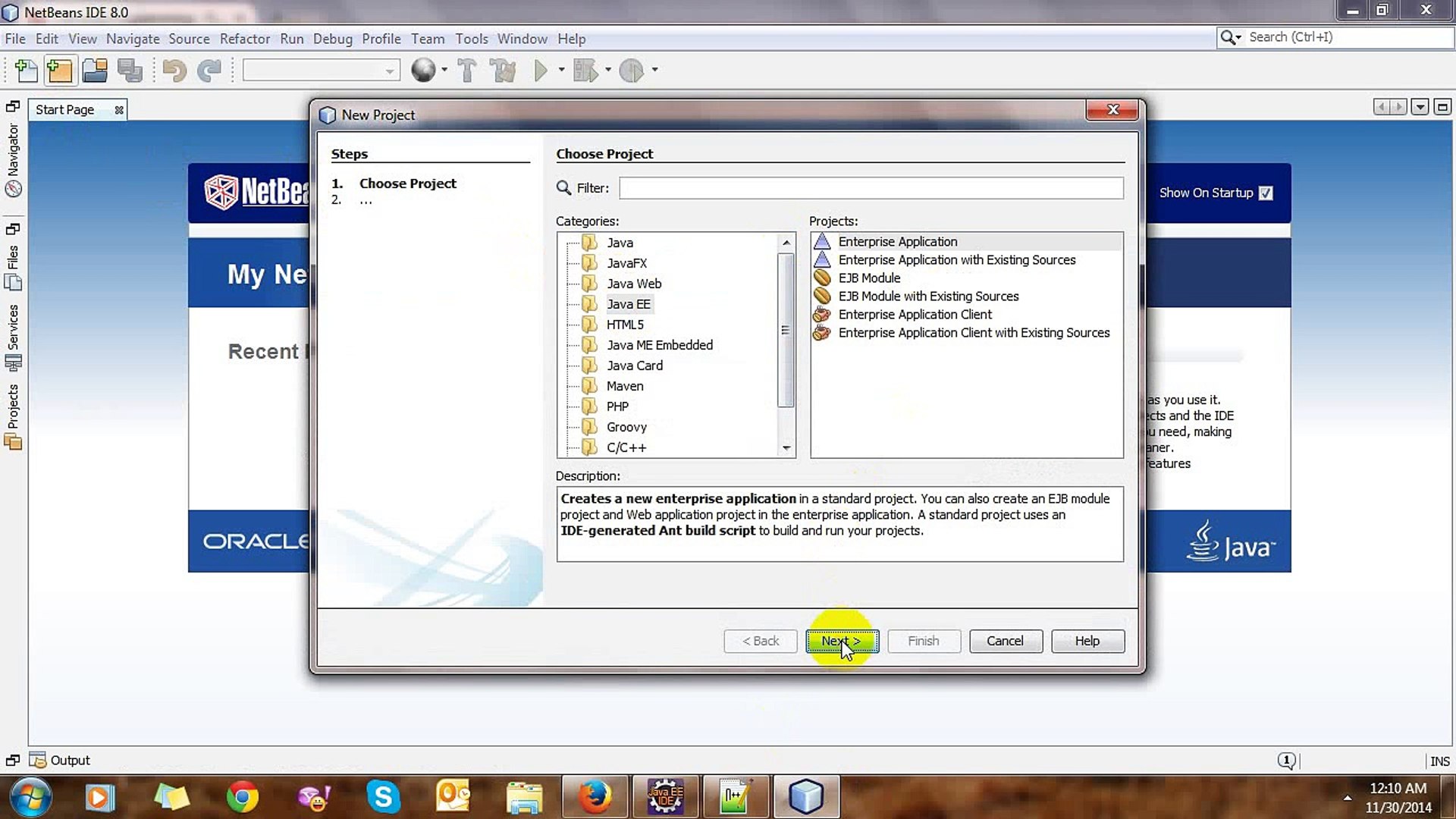The image size is (1456, 819).
Task: Click the Undo toolbar icon
Action: 174,71
